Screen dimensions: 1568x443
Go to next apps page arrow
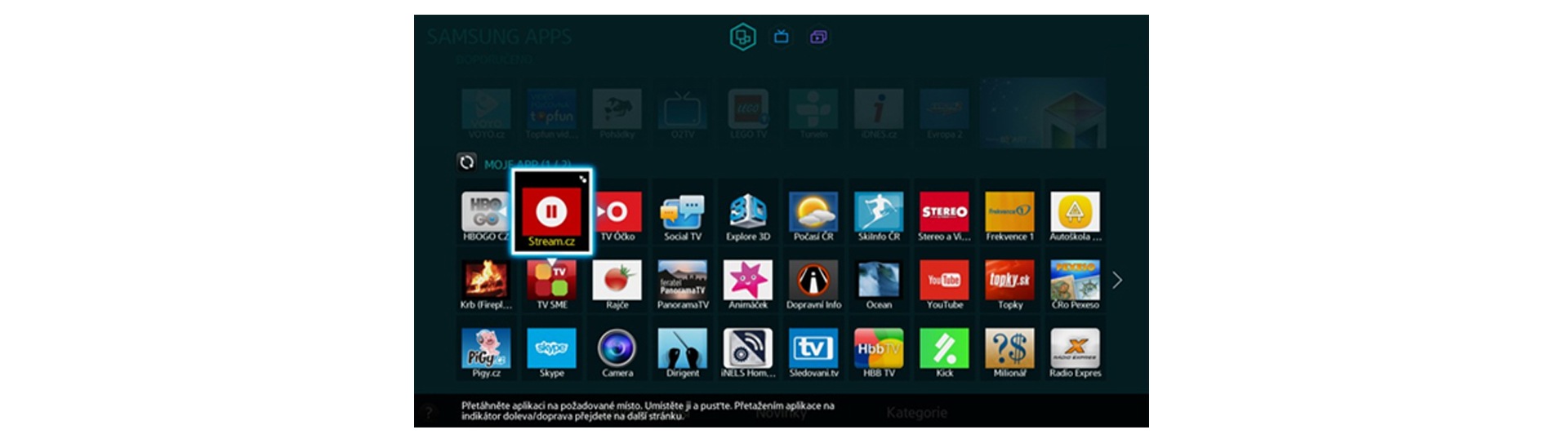pos(1117,280)
